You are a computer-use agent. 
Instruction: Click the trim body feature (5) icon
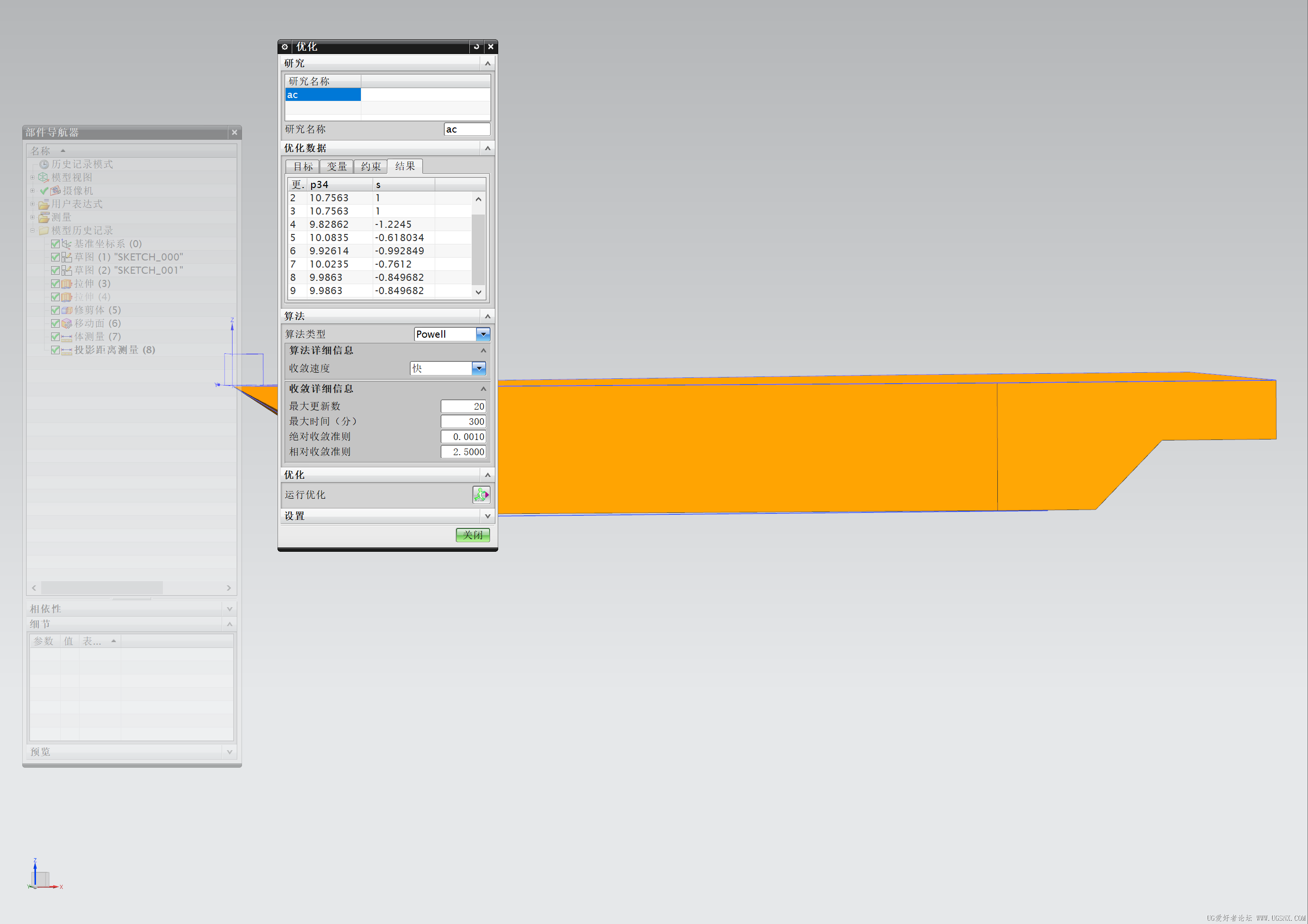[67, 310]
